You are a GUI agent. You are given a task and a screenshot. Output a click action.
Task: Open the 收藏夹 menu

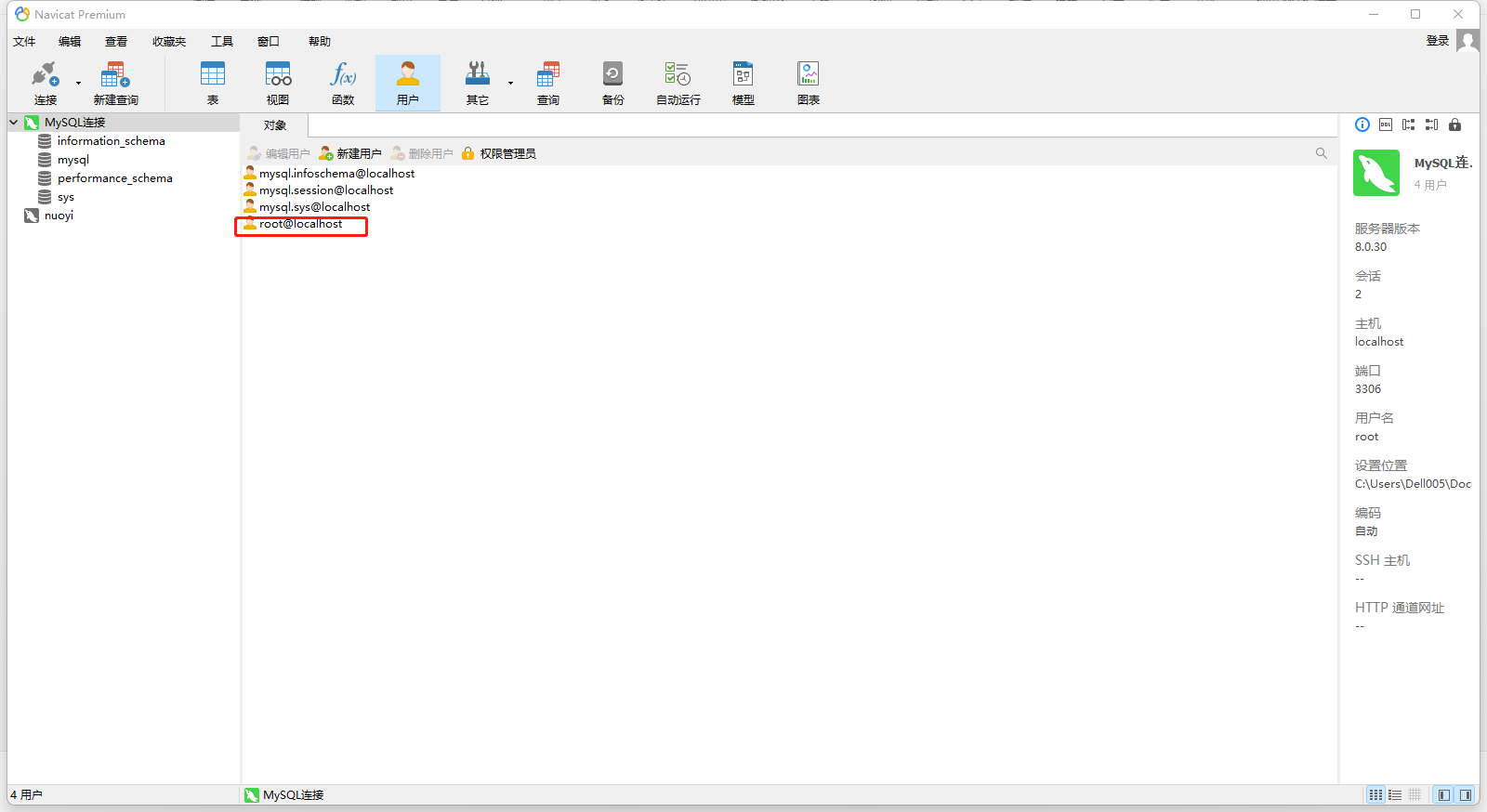[x=169, y=41]
